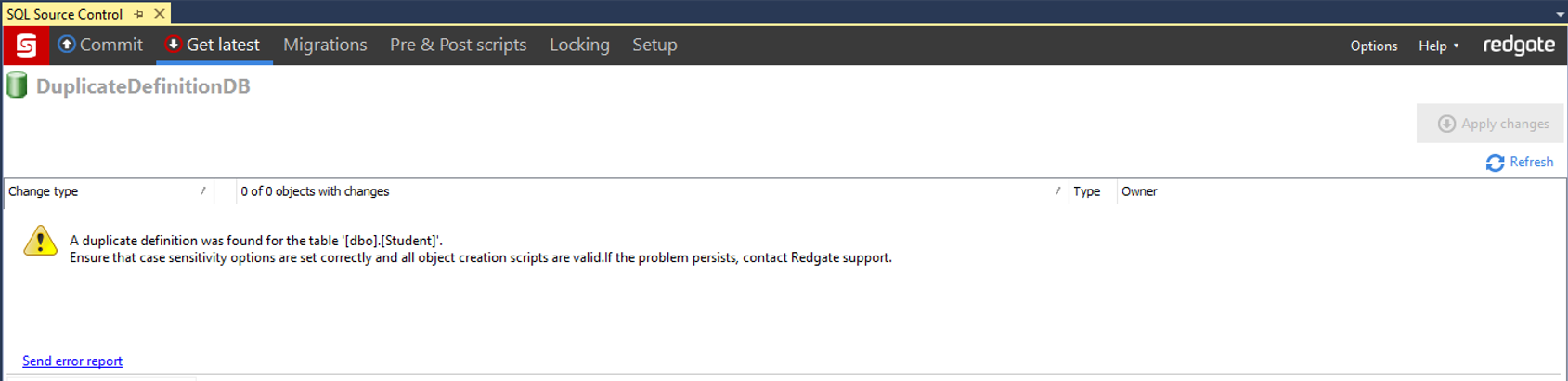The height and width of the screenshot is (381, 1568).
Task: Open the window position dropdown arrow at top right
Action: tap(1560, 14)
